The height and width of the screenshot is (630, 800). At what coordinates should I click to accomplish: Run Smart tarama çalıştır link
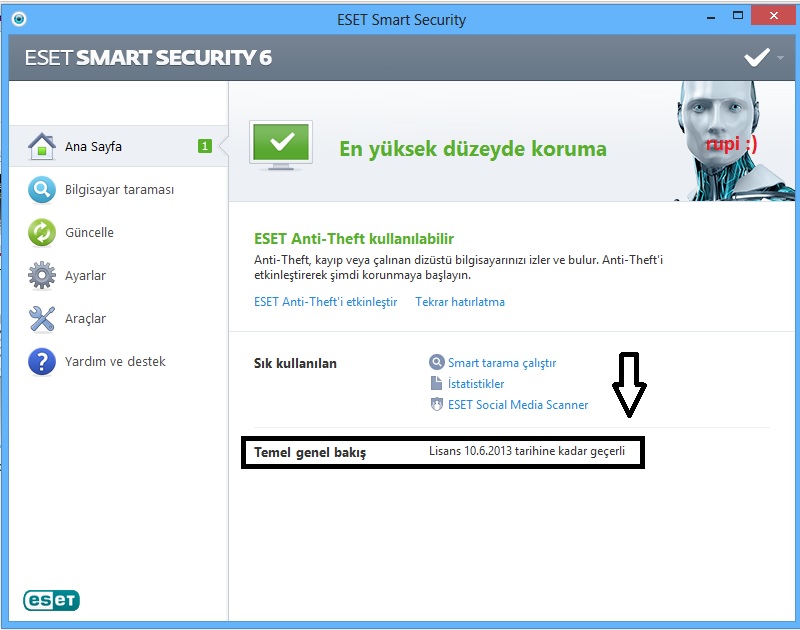(x=501, y=363)
